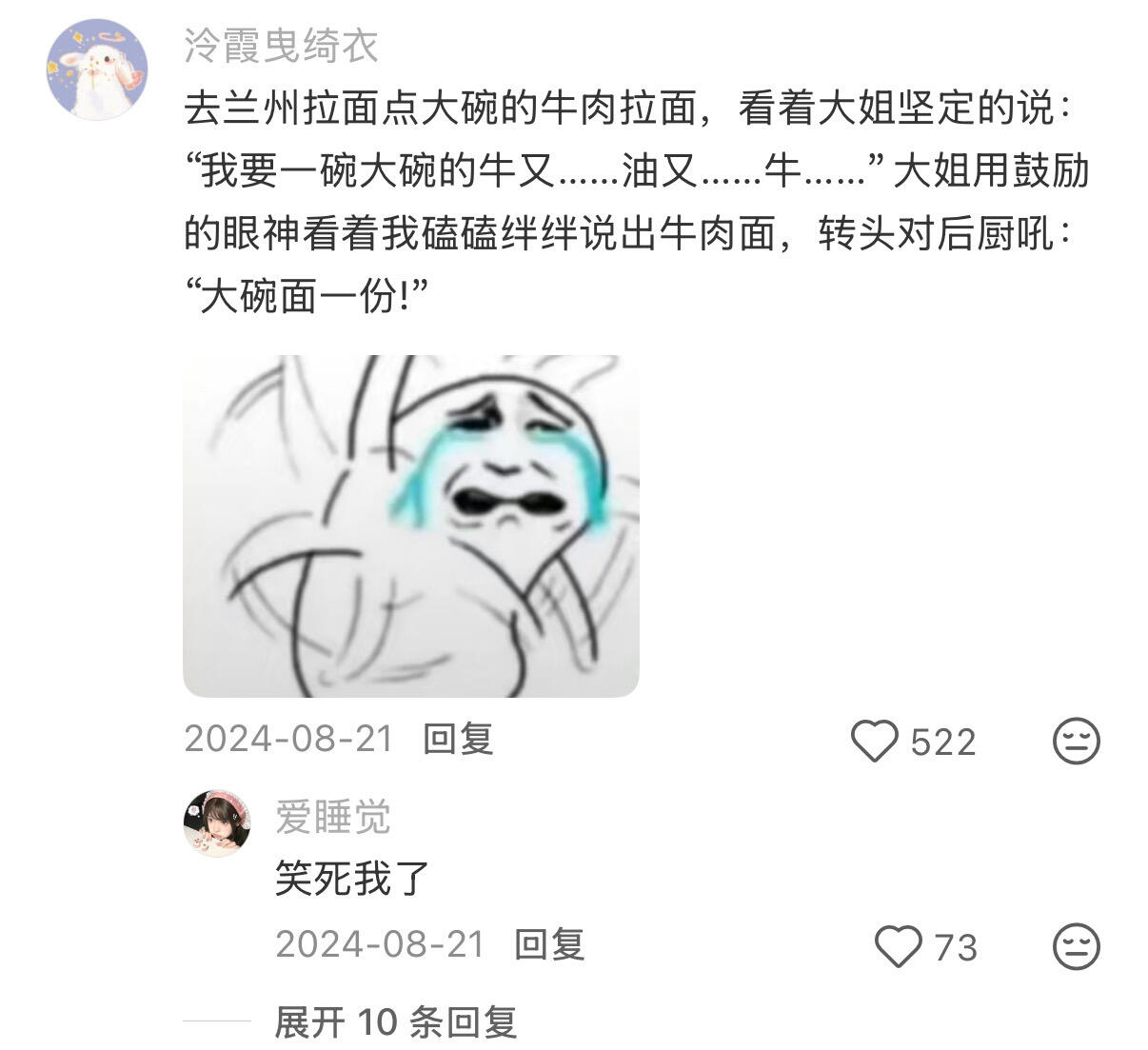Like the 笑死我了 reply with 73 likes
Image resolution: width=1148 pixels, height=1050 pixels.
tap(898, 947)
